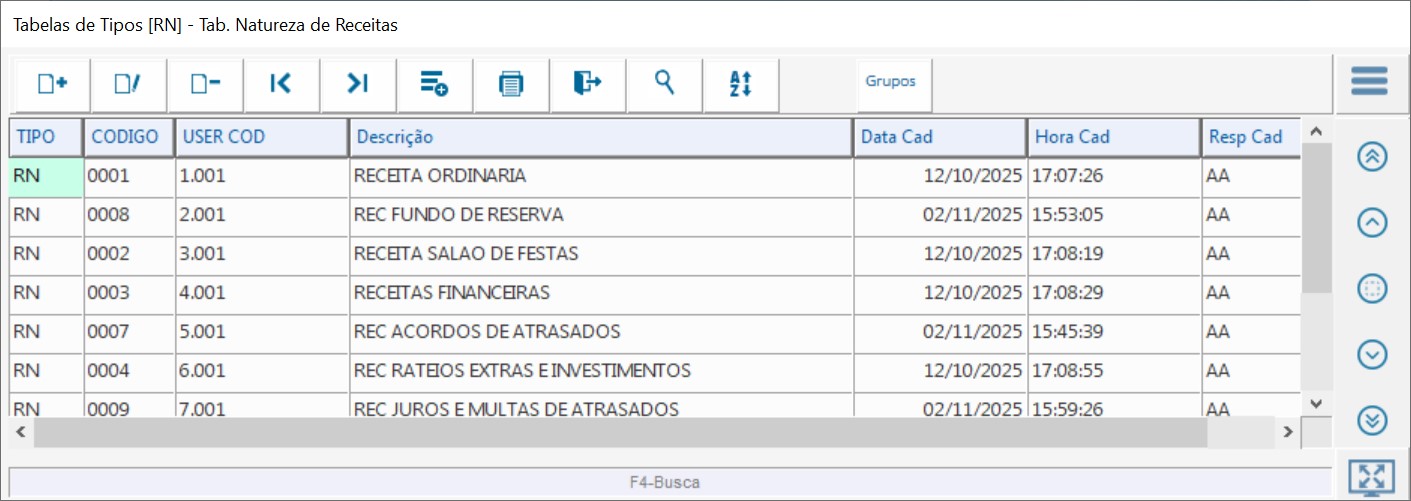The height and width of the screenshot is (501, 1411).
Task: Click the single chevron up circle
Action: [1373, 223]
